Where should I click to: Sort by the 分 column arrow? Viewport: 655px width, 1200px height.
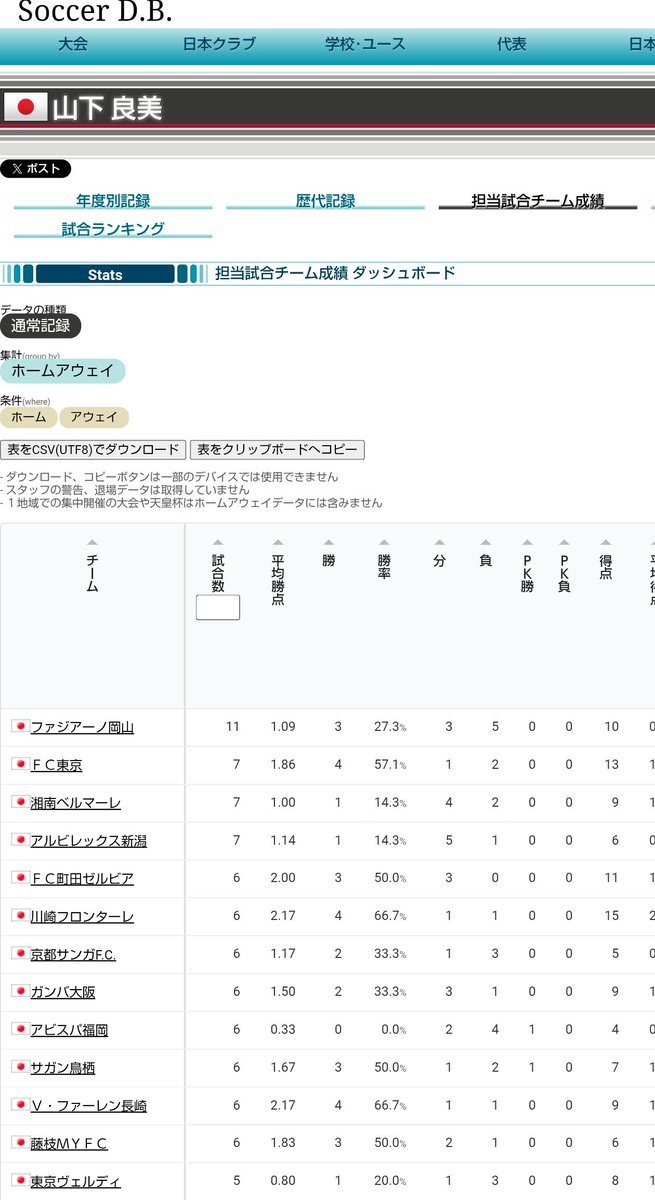439,543
